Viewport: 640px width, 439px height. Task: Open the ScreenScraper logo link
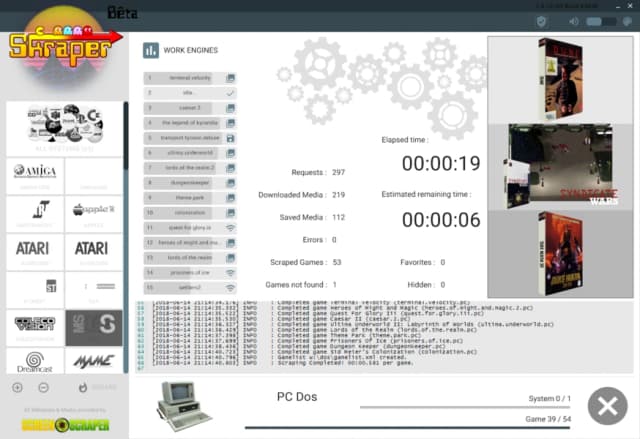[x=65, y=425]
